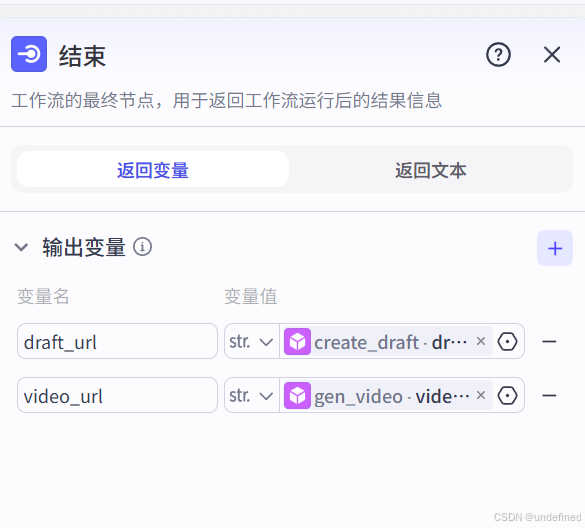Show info tooltip next to 输出变量
Viewport: 585px width, 528px height.
point(142,247)
